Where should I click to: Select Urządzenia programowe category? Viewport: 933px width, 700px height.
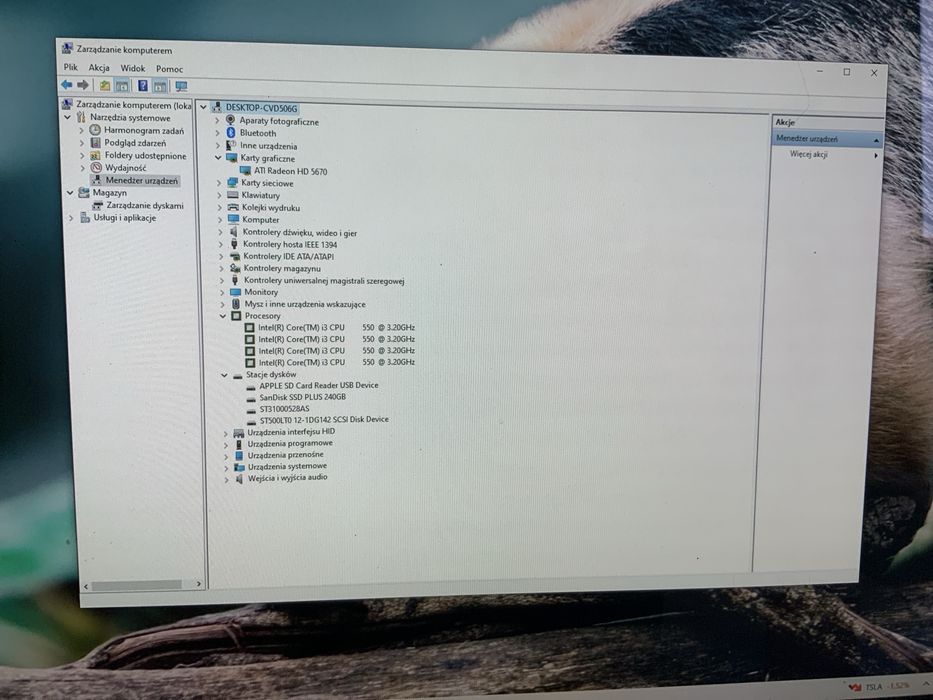[x=290, y=443]
